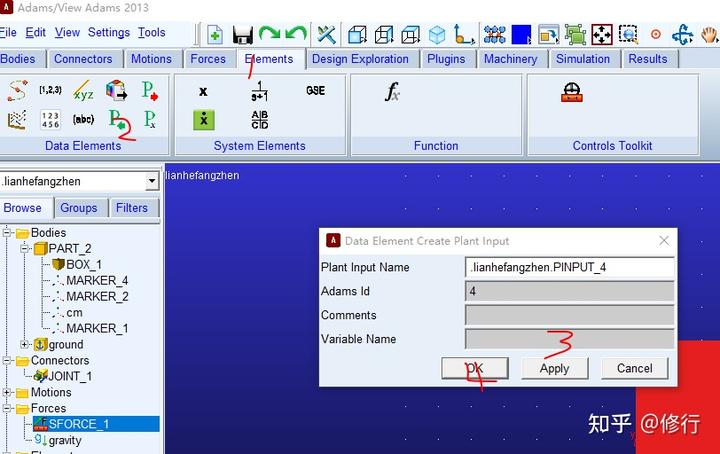Collapse the Forces tree folder
Viewport: 720px width, 454px height.
click(x=7, y=408)
